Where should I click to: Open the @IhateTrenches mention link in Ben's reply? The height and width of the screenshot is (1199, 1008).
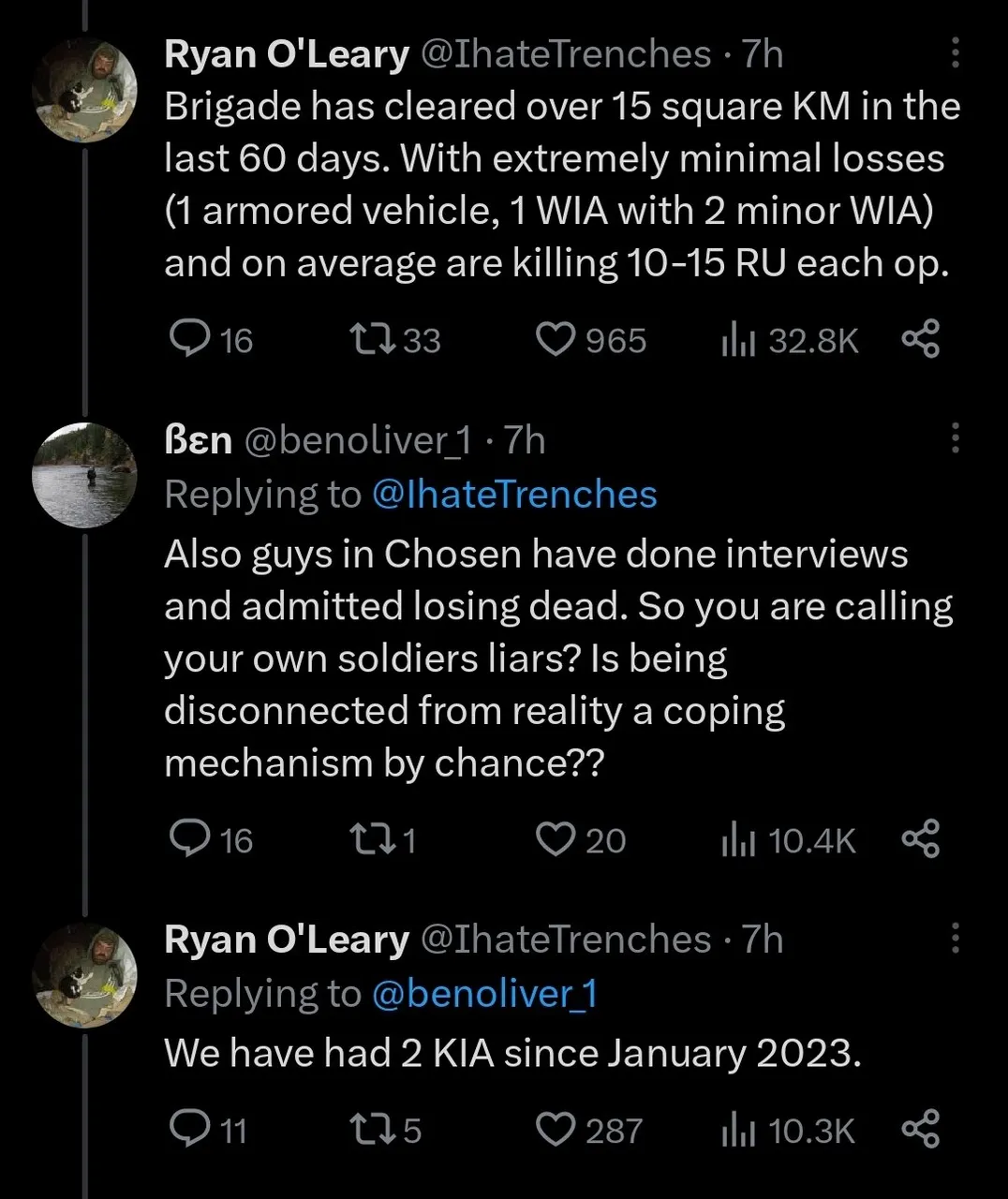(514, 495)
